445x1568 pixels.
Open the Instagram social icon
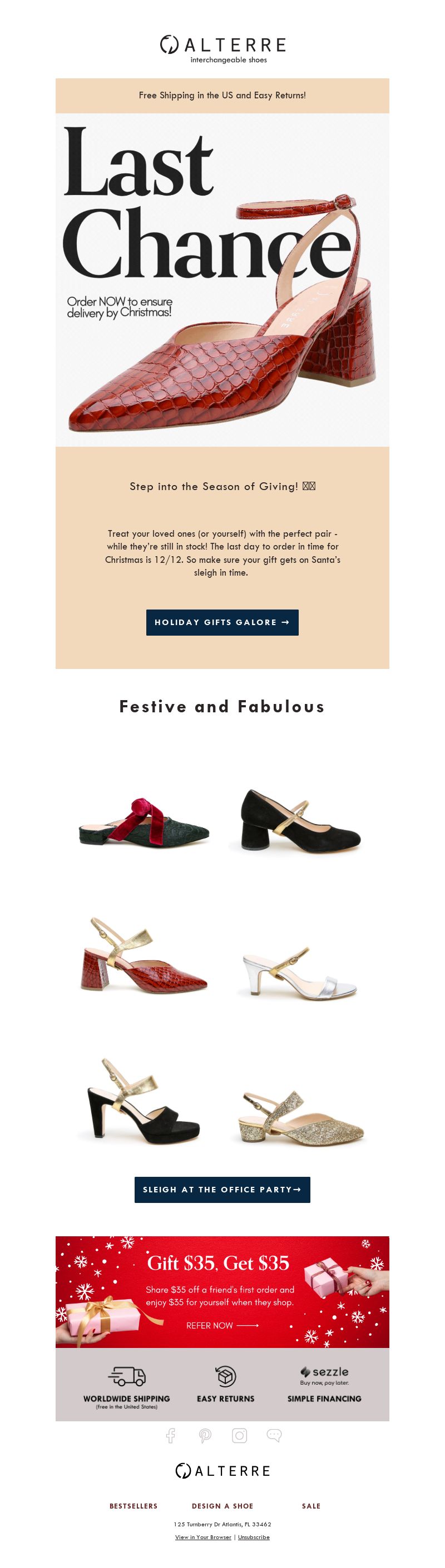tap(240, 1435)
